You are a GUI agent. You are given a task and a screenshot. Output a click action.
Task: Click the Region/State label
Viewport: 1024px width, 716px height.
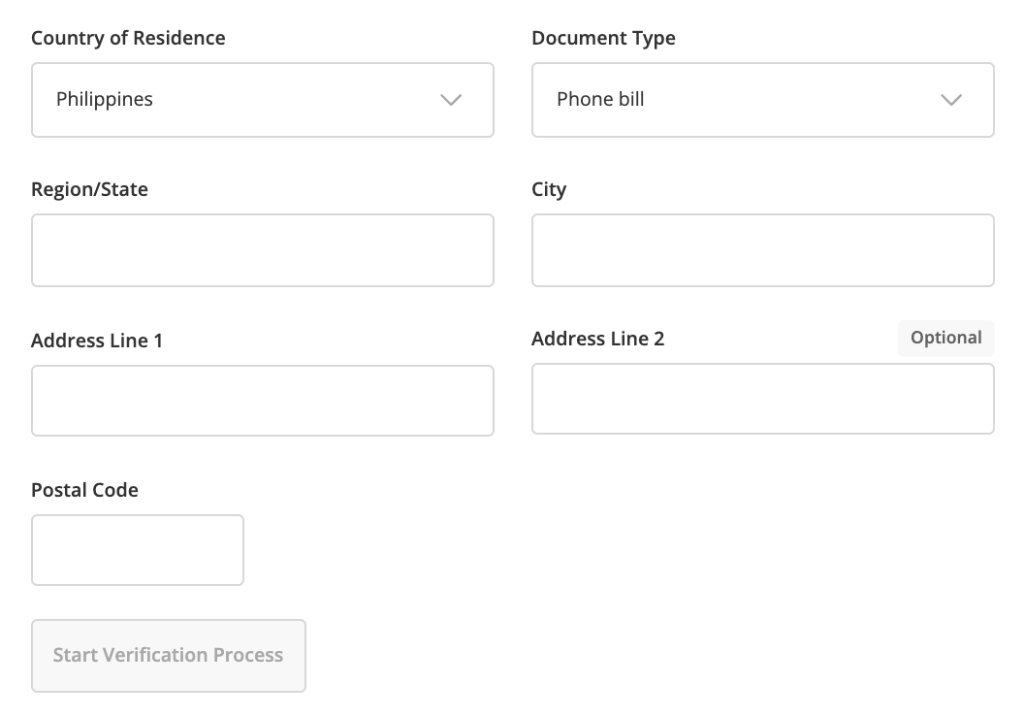[89, 189]
